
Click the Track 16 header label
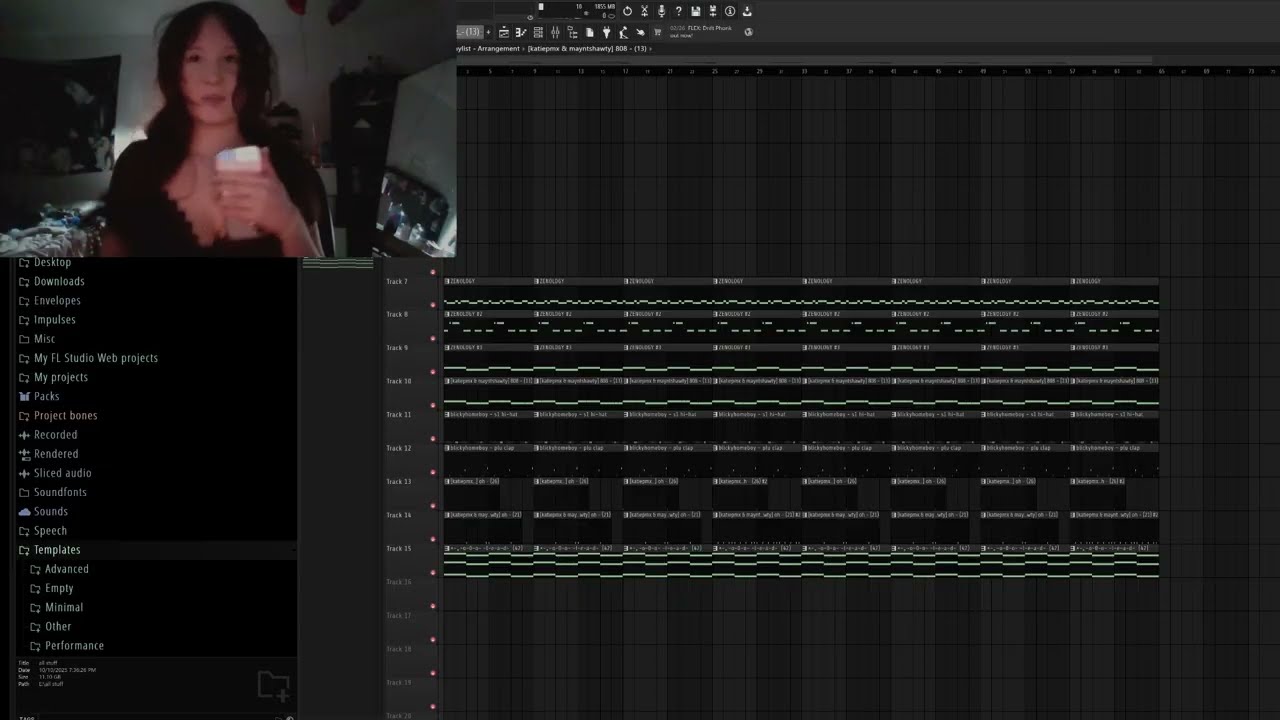coord(398,582)
